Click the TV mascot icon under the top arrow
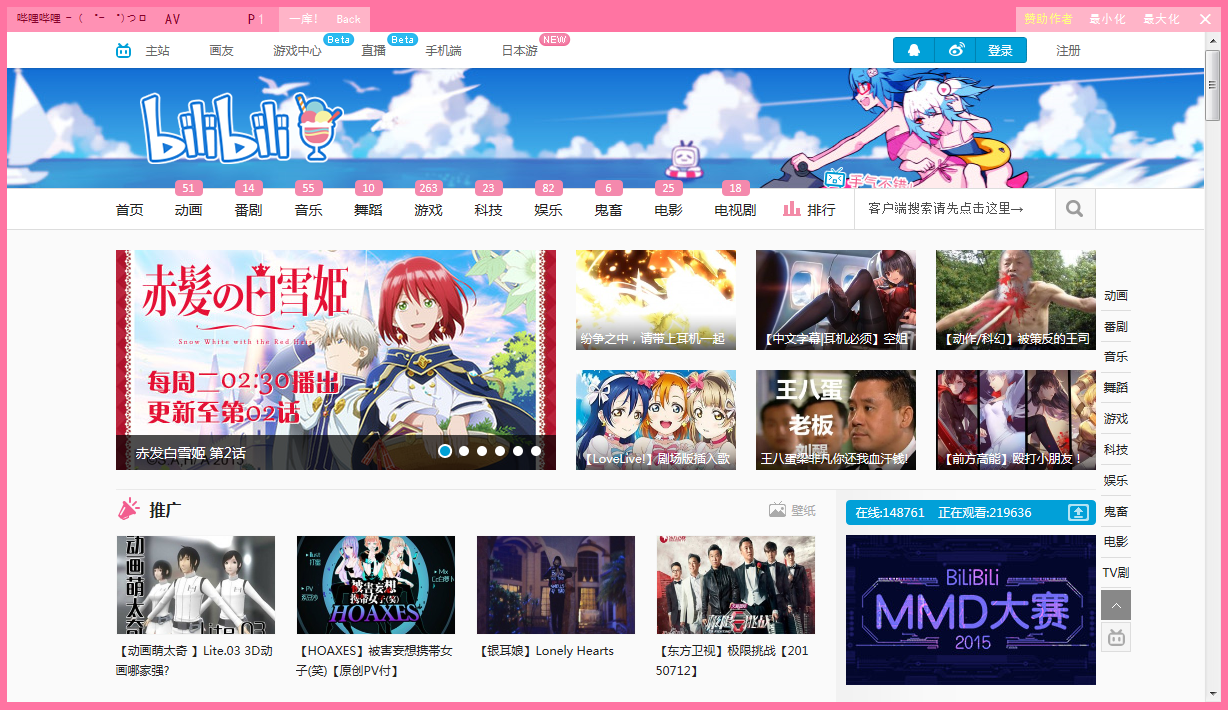Viewport: 1228px width, 710px height. (x=1116, y=637)
